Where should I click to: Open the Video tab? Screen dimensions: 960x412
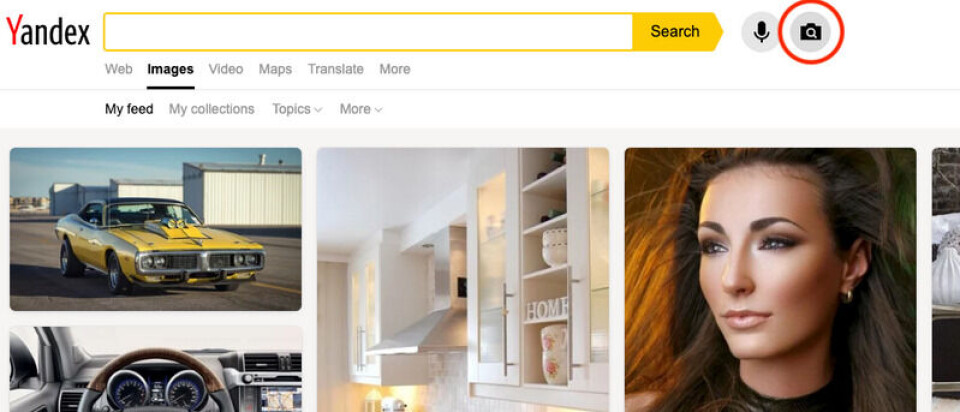click(226, 69)
